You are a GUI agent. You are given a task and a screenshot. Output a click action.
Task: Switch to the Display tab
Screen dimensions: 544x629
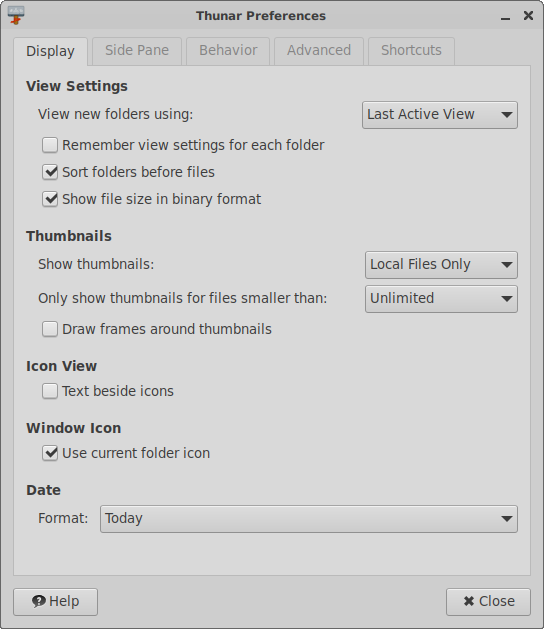pyautogui.click(x=50, y=51)
